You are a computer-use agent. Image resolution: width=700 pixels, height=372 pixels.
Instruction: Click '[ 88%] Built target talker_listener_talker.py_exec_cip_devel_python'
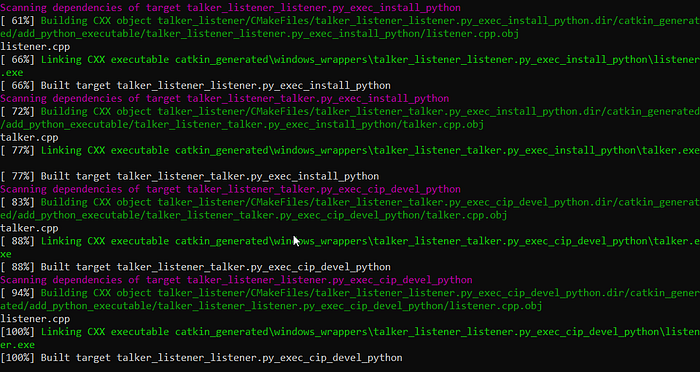(x=196, y=267)
